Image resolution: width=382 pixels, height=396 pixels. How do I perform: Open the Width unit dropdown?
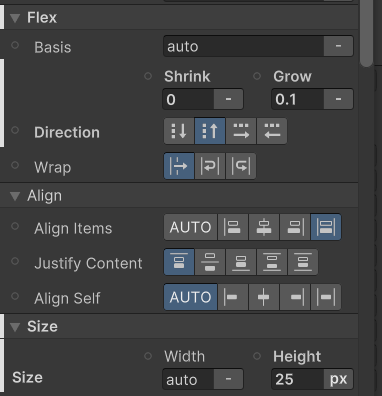pos(228,379)
